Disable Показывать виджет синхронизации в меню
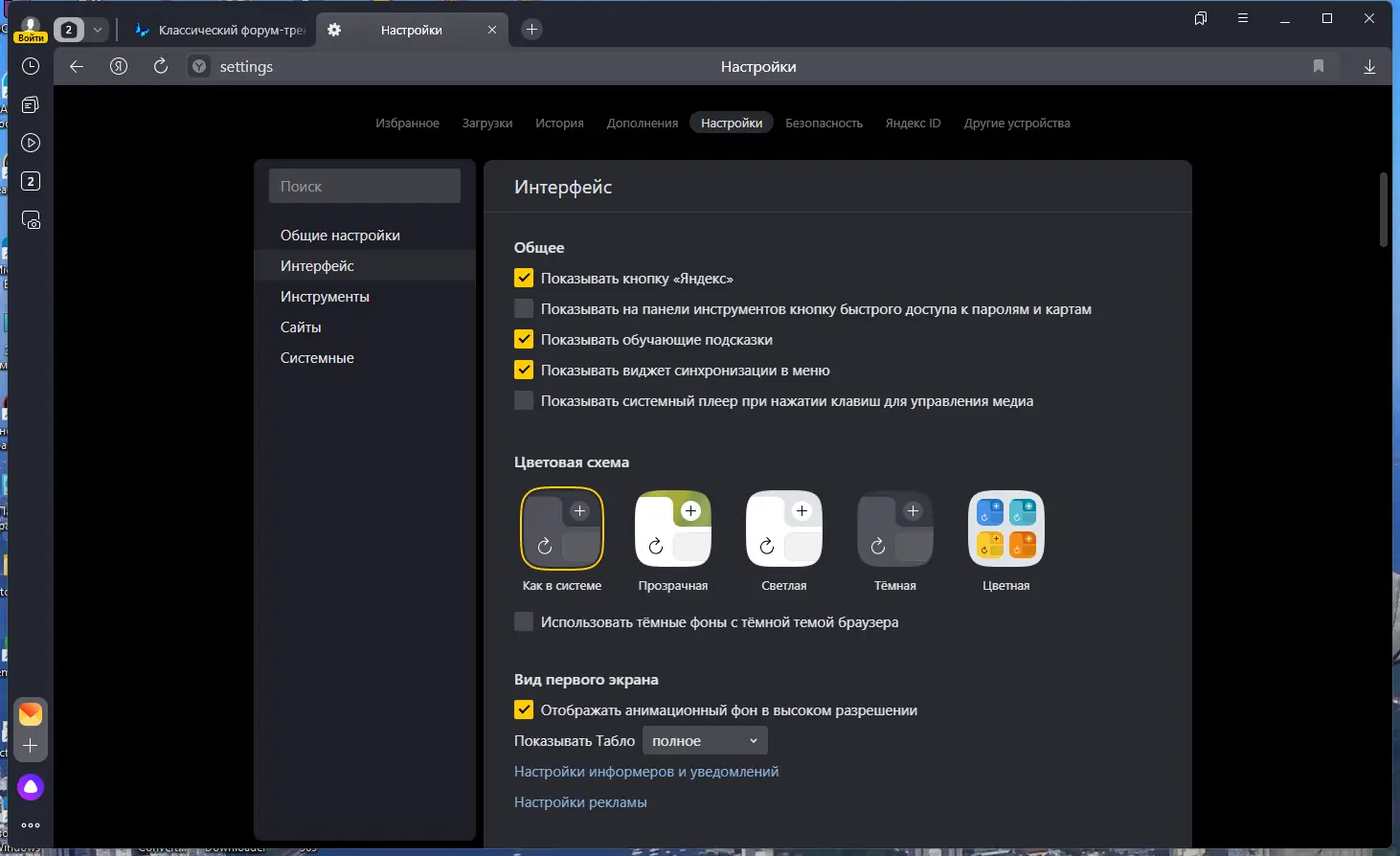1400x856 pixels. [524, 370]
